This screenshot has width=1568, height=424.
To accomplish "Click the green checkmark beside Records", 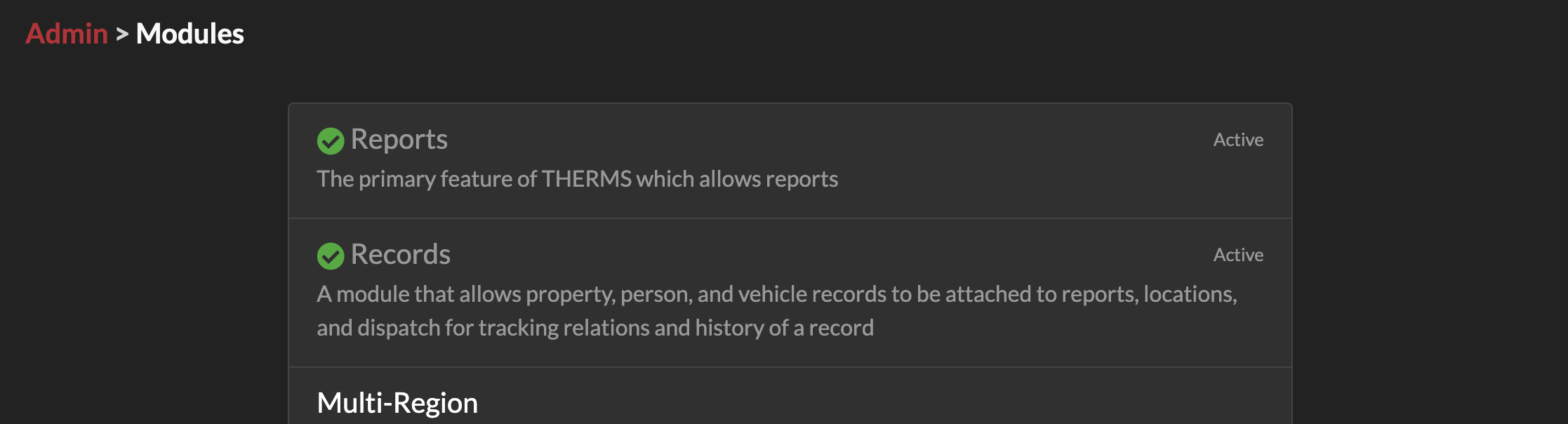I will pyautogui.click(x=330, y=256).
